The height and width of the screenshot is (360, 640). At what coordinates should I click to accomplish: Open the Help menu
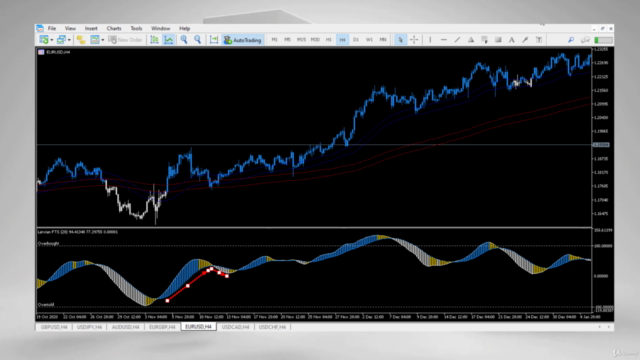click(x=184, y=28)
